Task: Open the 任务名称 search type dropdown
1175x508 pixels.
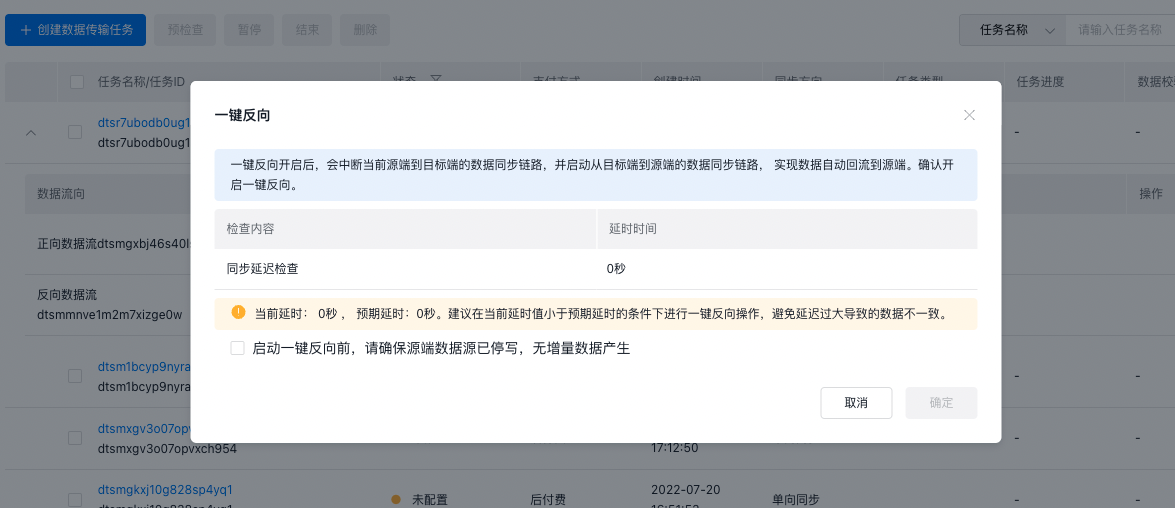Action: click(x=1012, y=30)
